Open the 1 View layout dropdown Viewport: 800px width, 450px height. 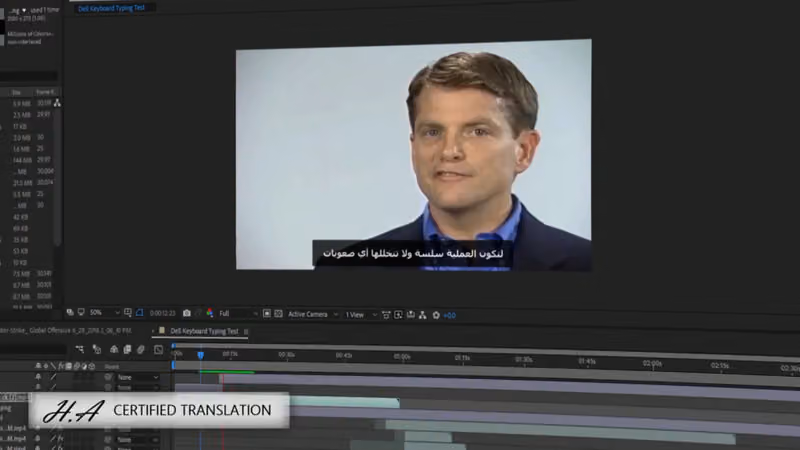[361, 315]
